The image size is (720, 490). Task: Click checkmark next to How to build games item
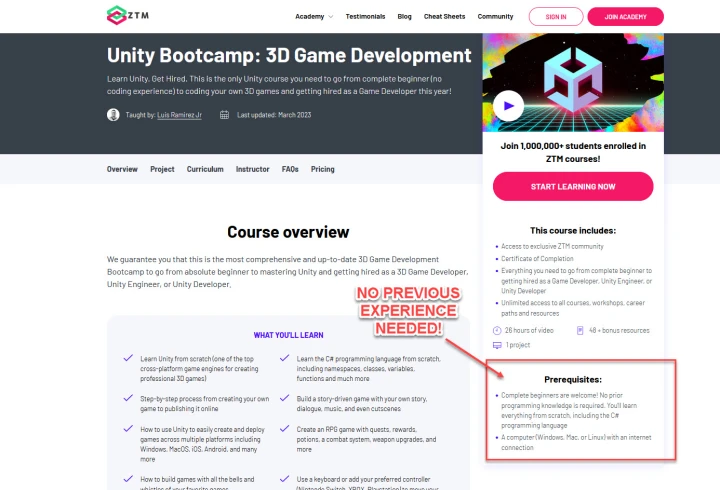tap(128, 479)
